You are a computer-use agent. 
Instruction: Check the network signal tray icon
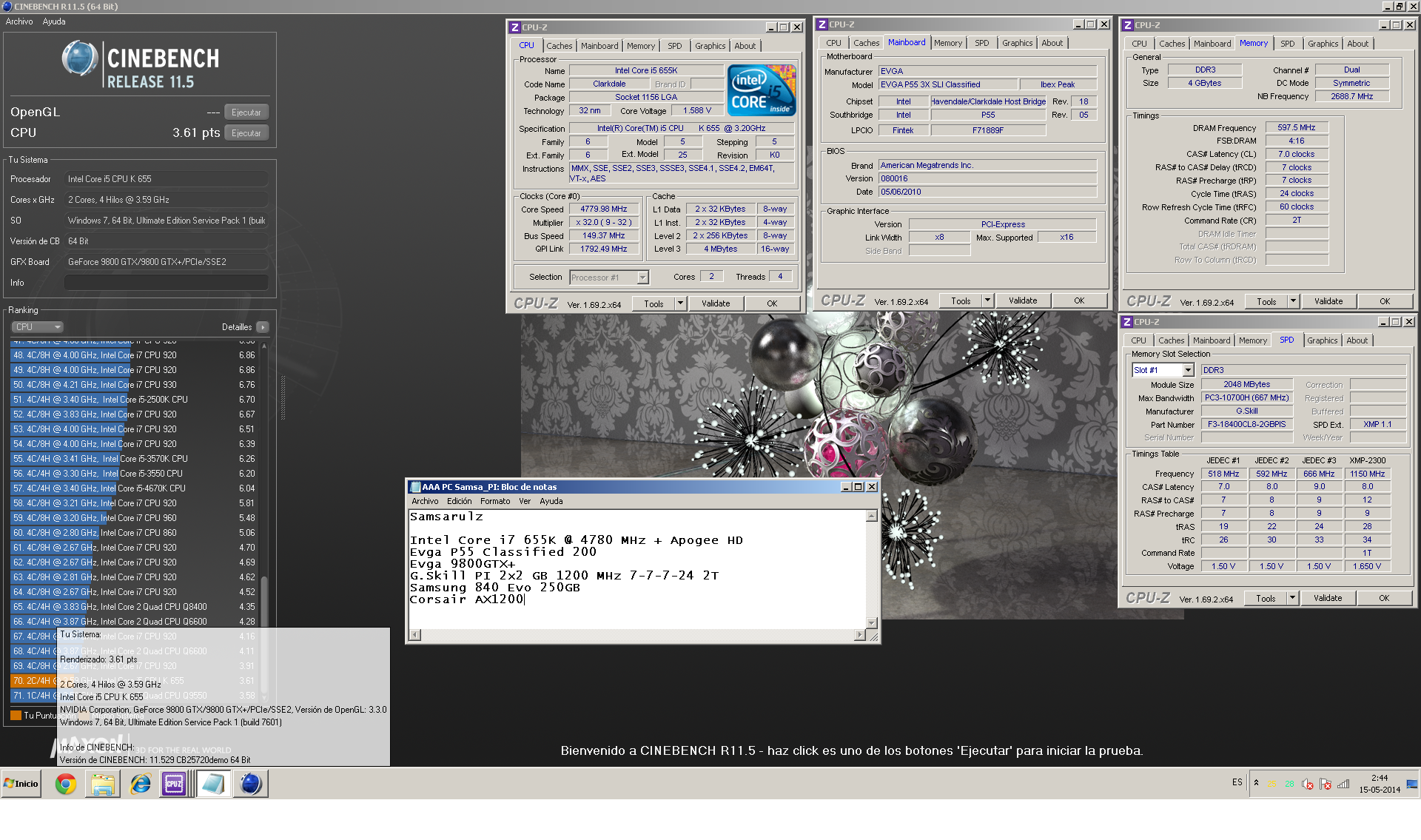[1343, 784]
